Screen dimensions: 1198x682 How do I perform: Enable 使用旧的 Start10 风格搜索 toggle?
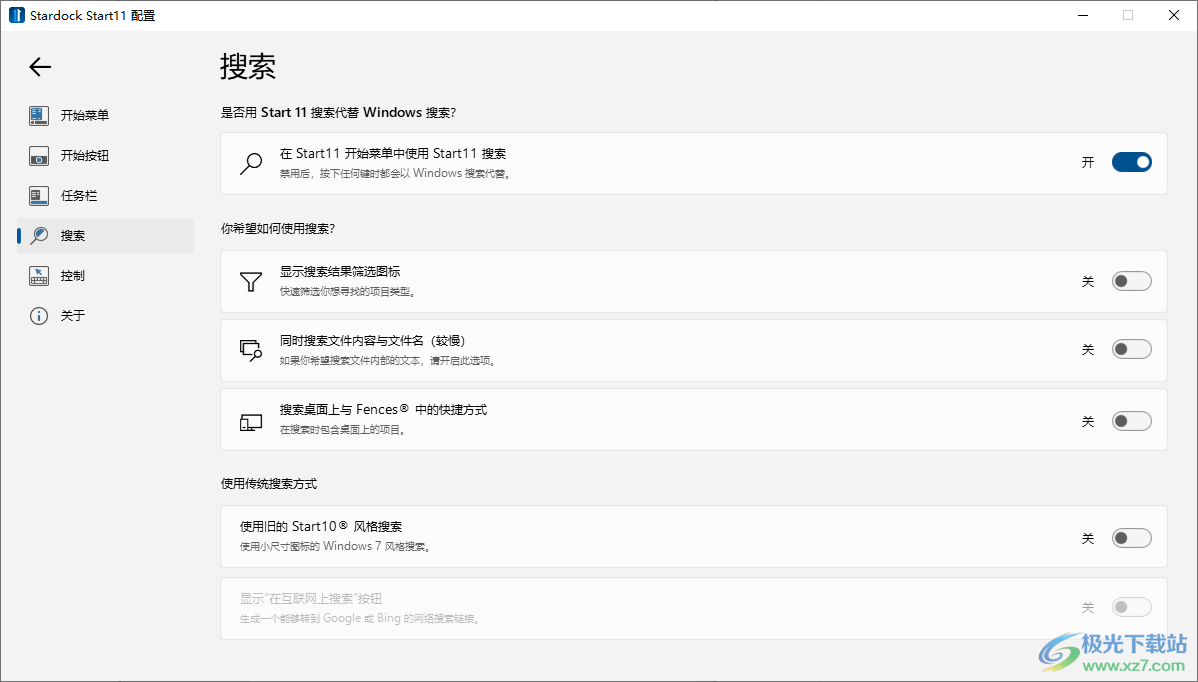point(1132,538)
